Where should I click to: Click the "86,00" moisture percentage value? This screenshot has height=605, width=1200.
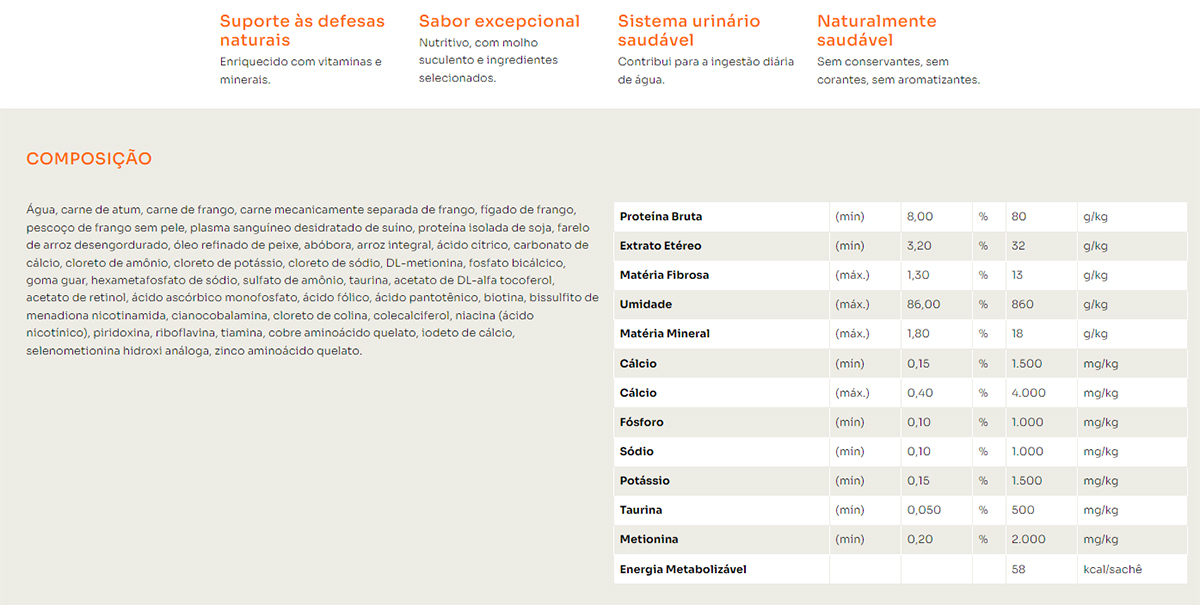[923, 304]
